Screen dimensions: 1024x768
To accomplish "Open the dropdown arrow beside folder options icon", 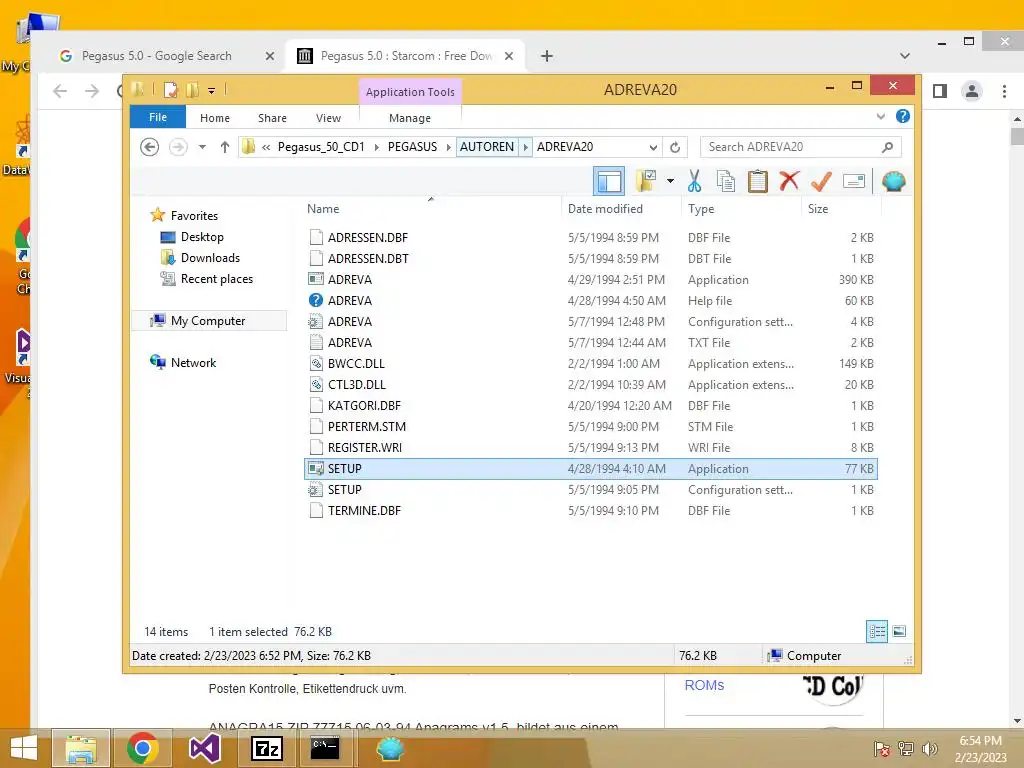I will pos(670,181).
